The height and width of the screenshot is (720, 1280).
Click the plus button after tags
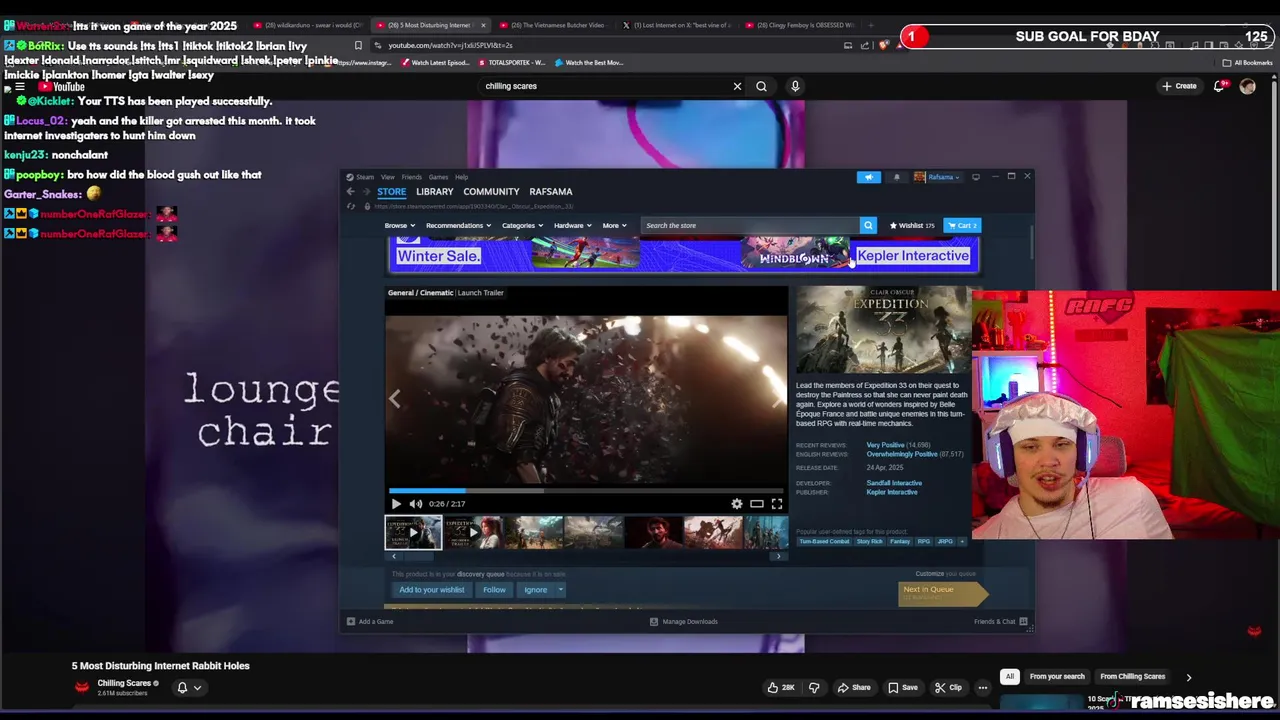pos(962,541)
